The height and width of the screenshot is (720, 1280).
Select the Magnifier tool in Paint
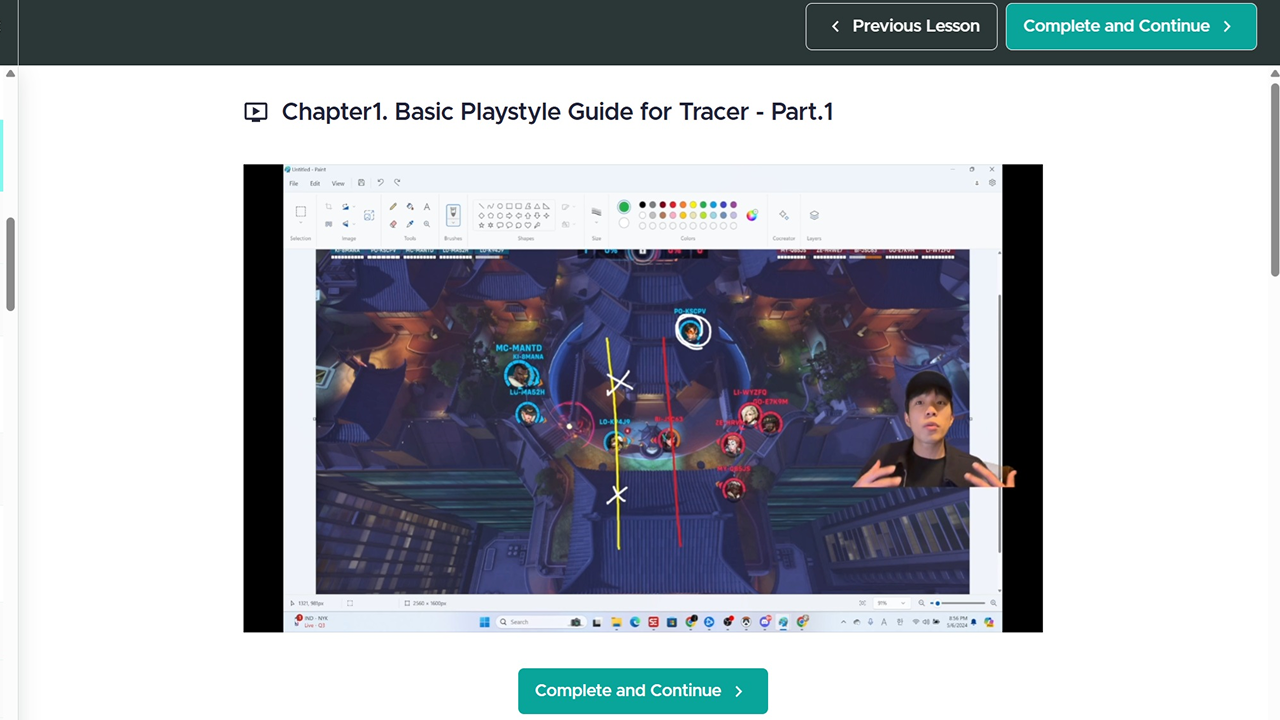tap(427, 224)
